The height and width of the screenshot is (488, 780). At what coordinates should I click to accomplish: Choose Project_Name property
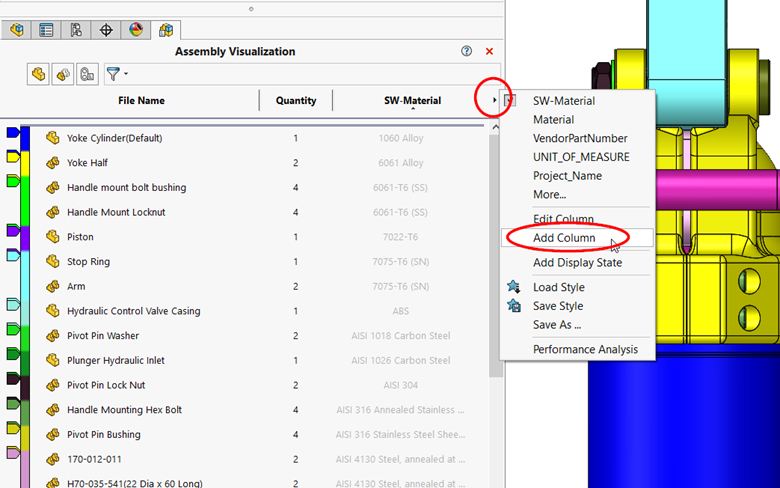click(567, 176)
